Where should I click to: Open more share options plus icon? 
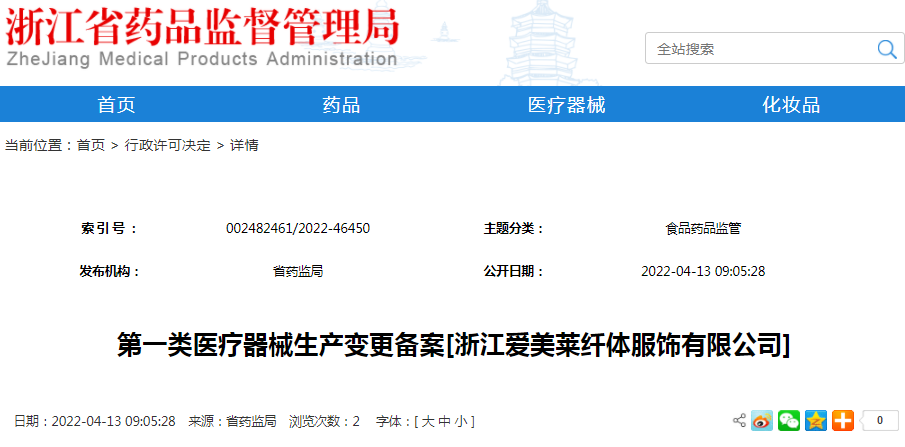pyautogui.click(x=843, y=420)
